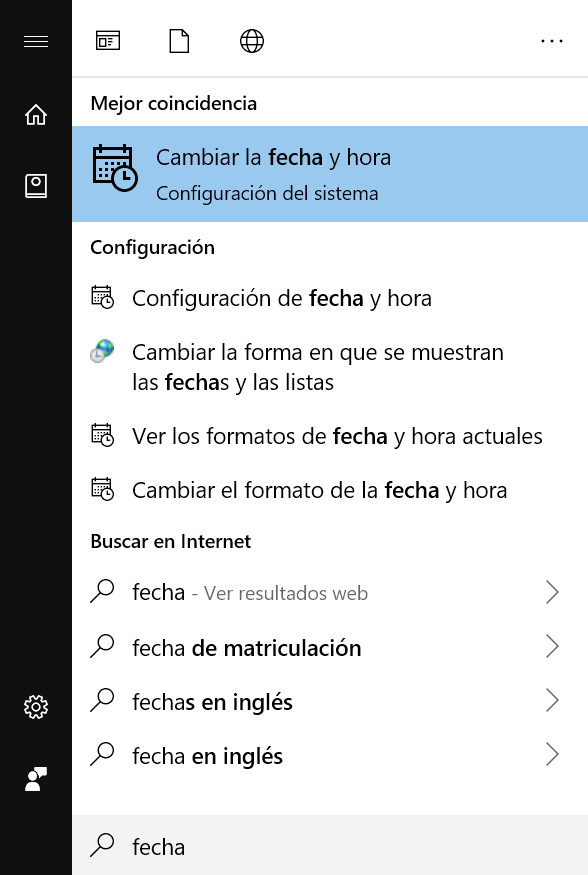Click the calendar clock icon of best match
Screen dimensions: 588x875
point(114,167)
